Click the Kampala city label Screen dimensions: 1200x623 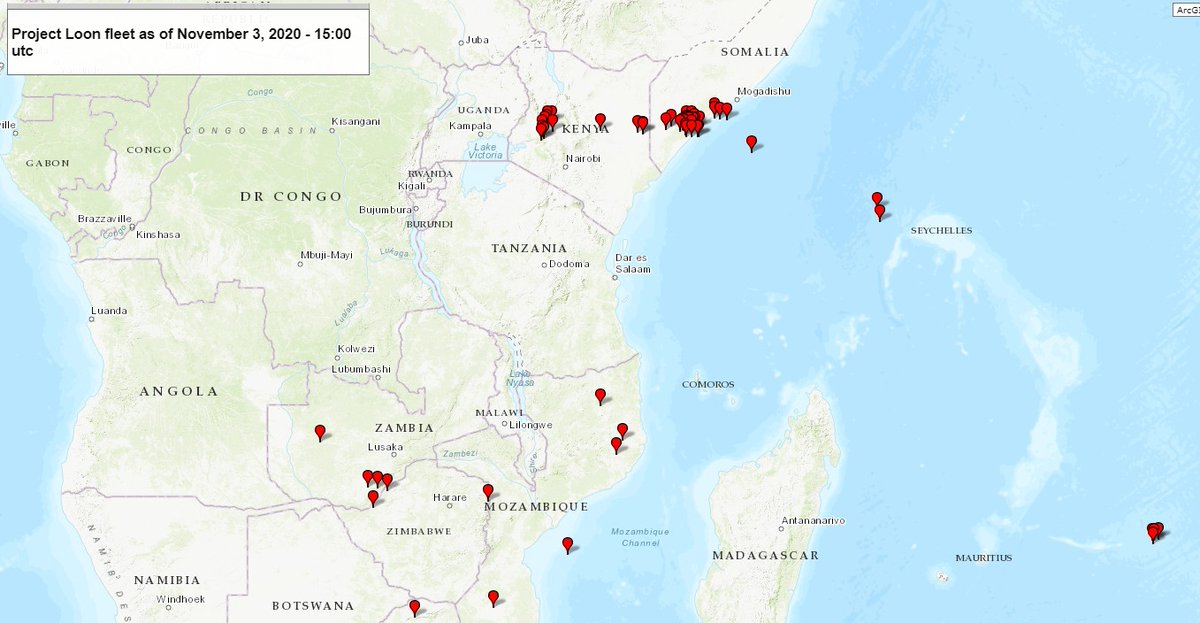471,126
